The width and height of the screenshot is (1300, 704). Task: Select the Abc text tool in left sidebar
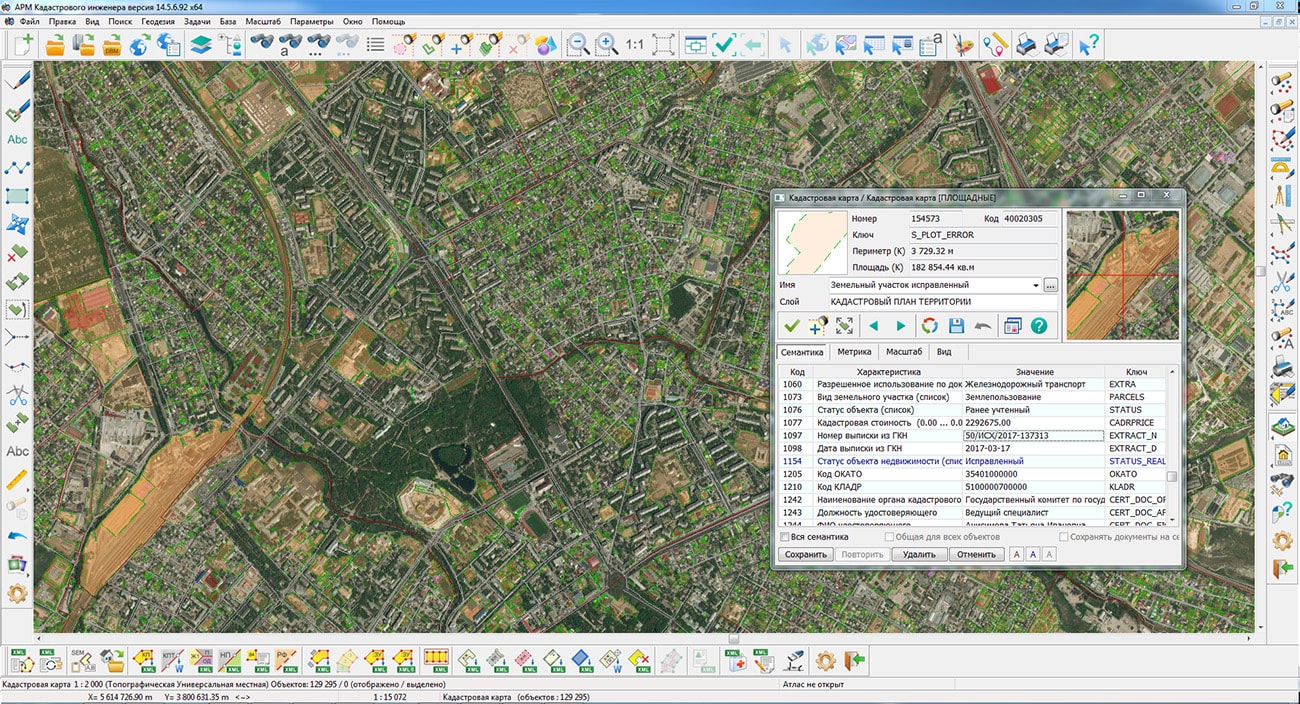coord(17,139)
